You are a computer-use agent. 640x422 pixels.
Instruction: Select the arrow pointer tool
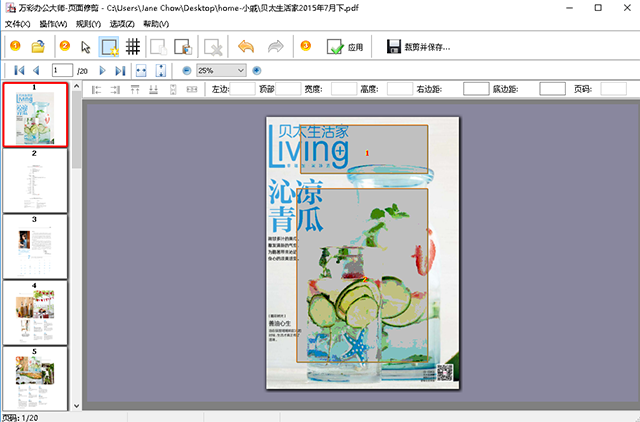[86, 46]
